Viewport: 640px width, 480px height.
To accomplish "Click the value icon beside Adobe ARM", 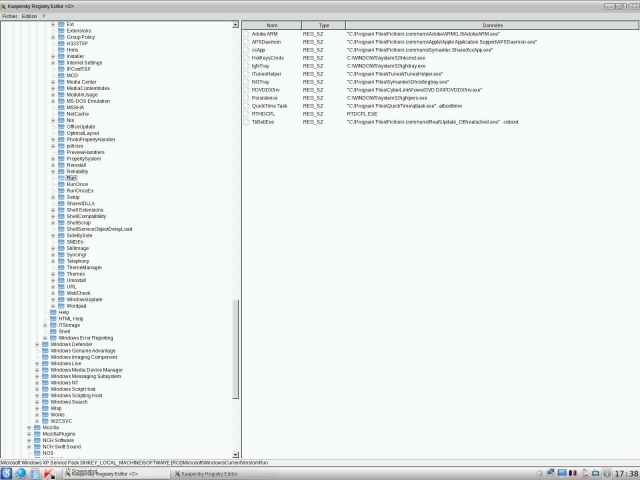I will pos(247,34).
